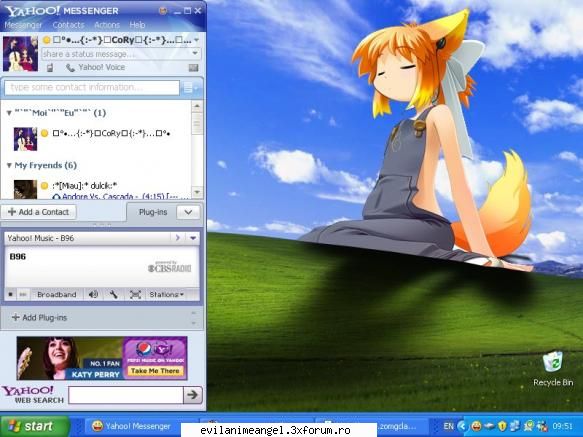Collapse the plug-ins panel with chevron button
The image size is (583, 437).
189,212
